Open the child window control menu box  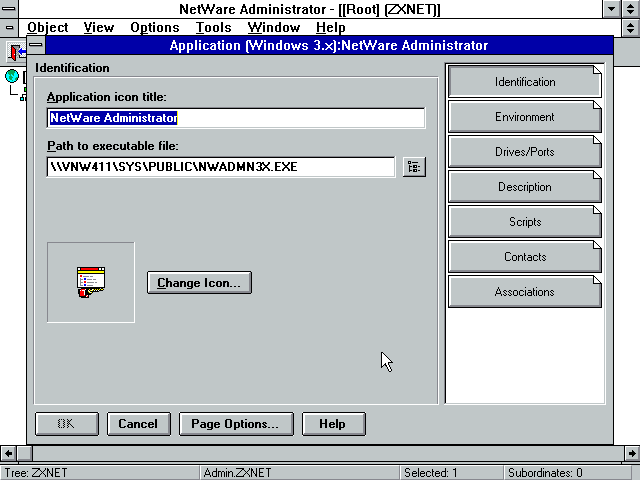[9, 27]
